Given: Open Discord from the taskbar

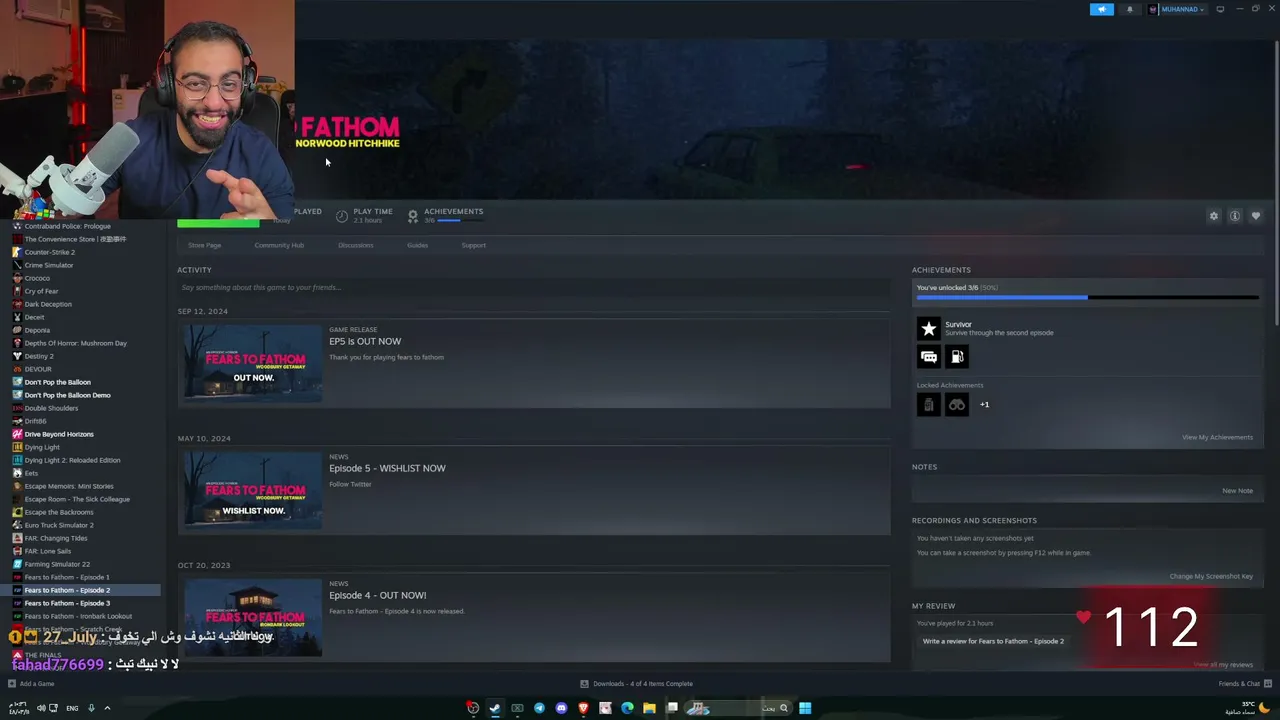Looking at the screenshot, I should pyautogui.click(x=561, y=708).
